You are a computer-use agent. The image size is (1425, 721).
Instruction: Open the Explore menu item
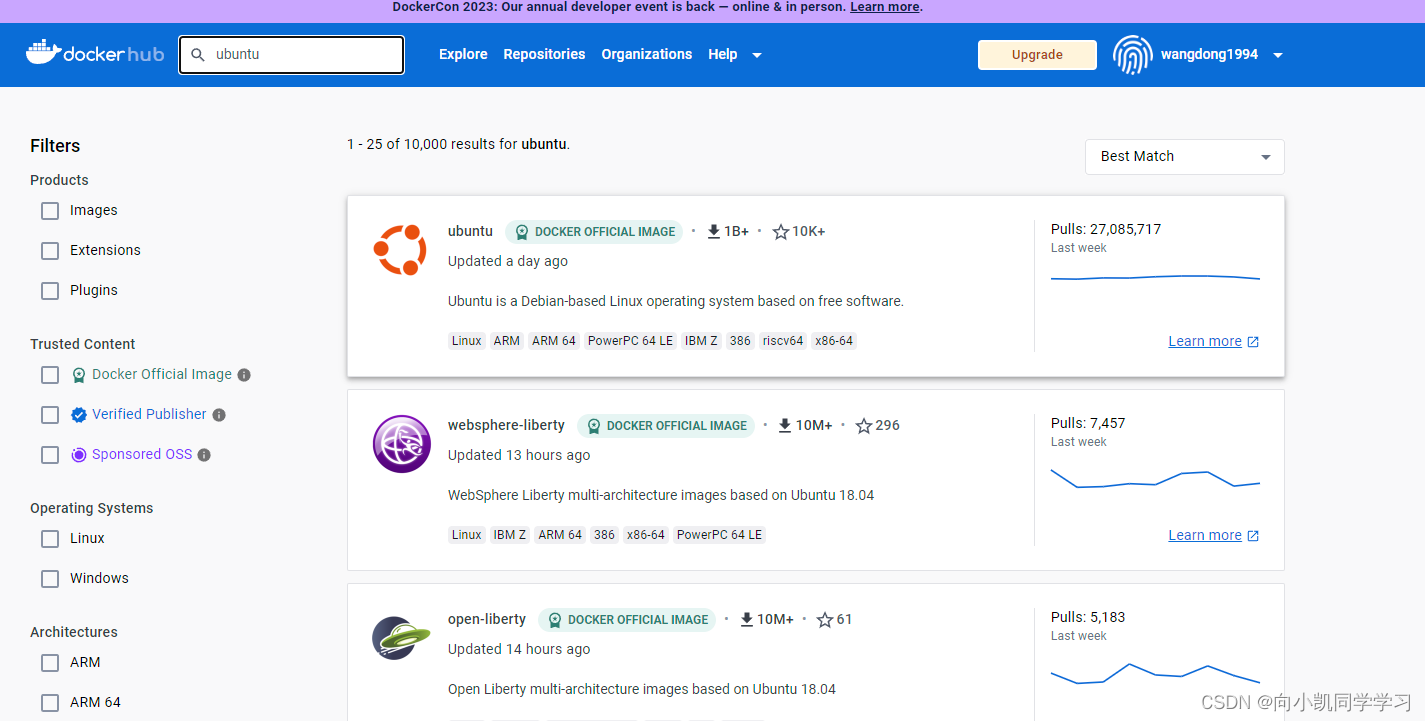click(x=463, y=54)
